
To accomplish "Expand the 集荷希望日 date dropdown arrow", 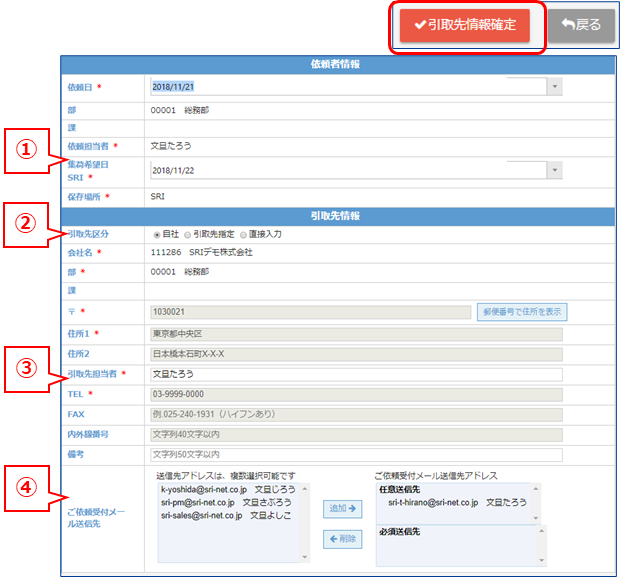I will [x=554, y=170].
